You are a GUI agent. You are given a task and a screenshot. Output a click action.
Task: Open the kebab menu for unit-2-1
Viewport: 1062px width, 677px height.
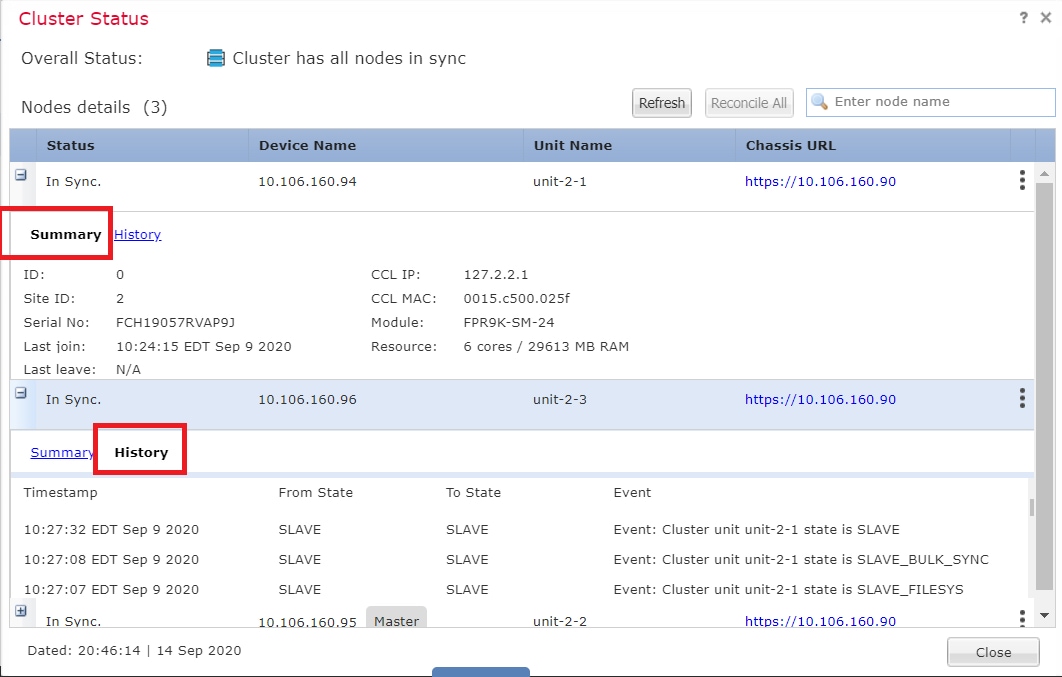[1022, 180]
